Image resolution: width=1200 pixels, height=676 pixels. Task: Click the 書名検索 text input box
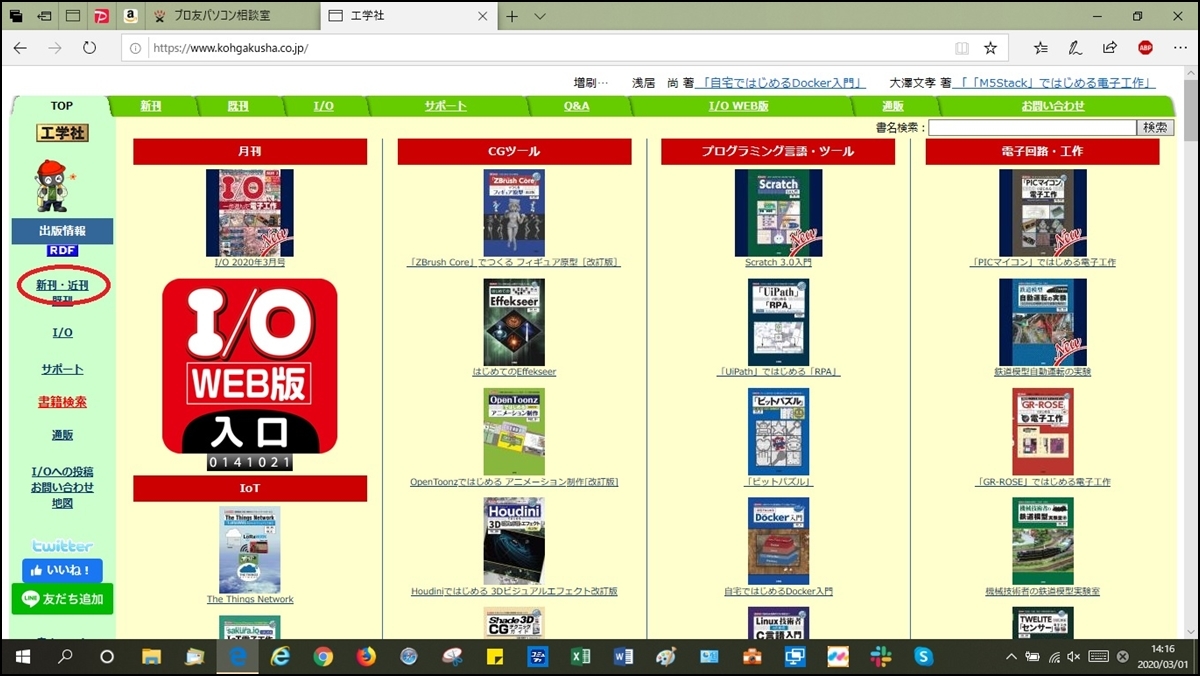coord(1032,128)
